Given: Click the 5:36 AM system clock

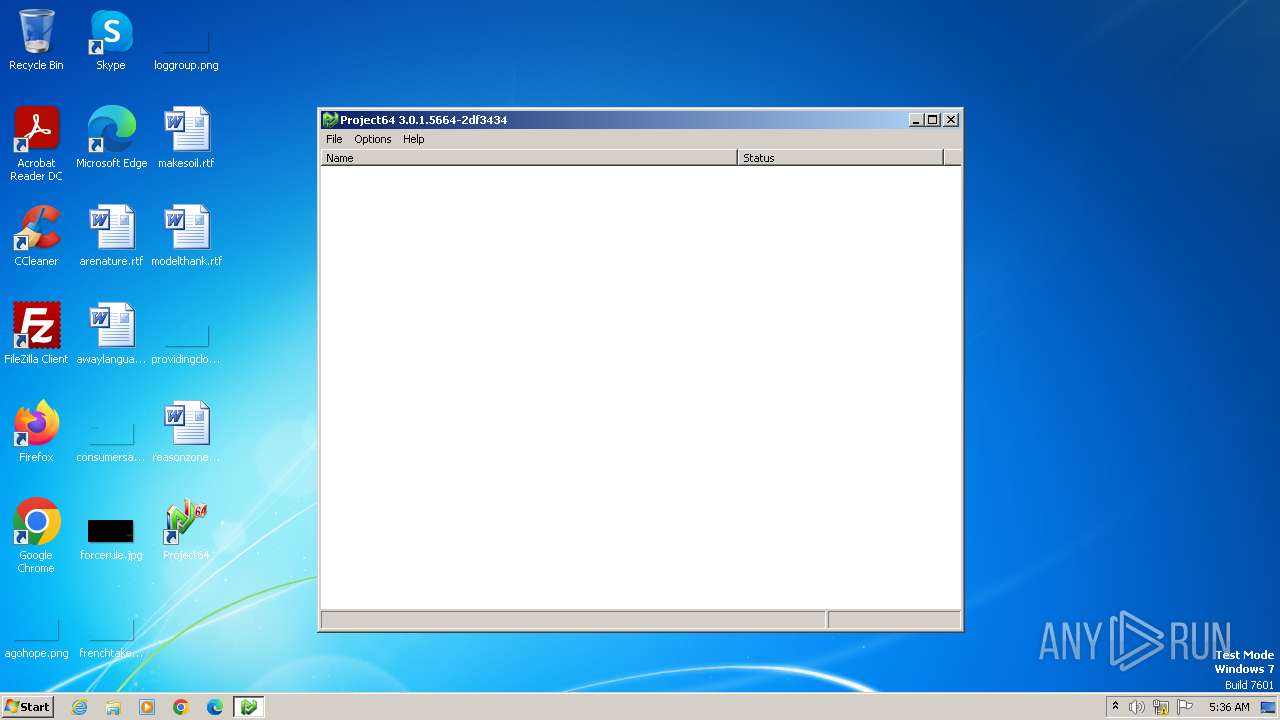Looking at the screenshot, I should (1229, 707).
